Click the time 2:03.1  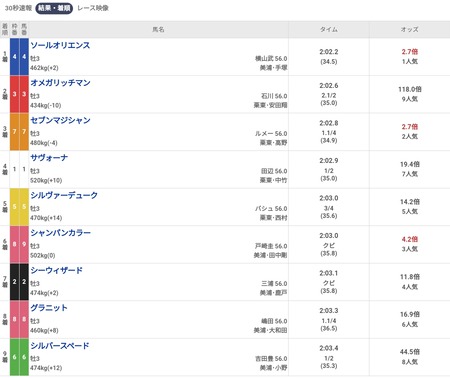pos(329,273)
